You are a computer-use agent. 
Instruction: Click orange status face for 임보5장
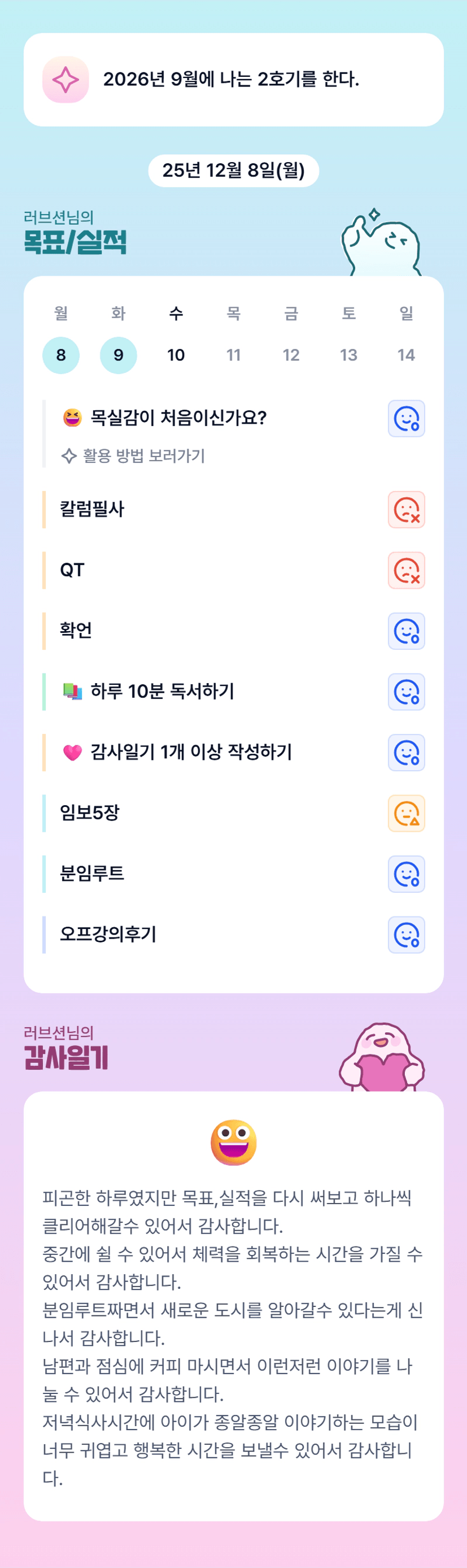406,813
